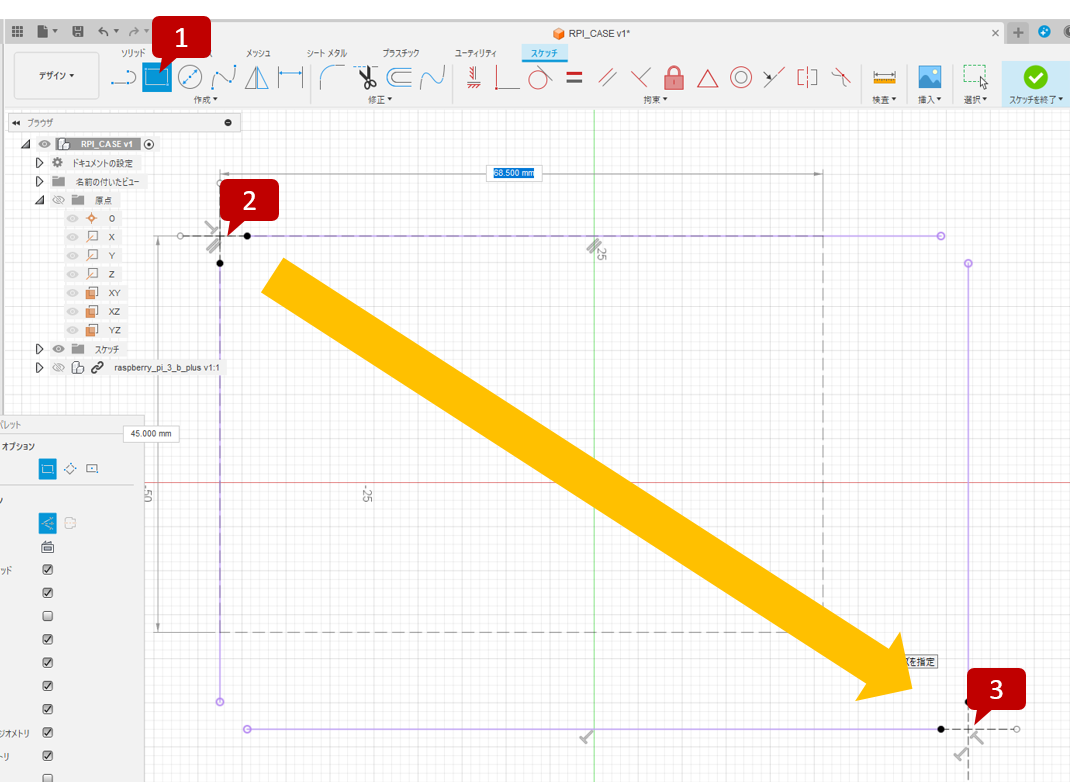Select the Offset tool
Image resolution: width=1070 pixels, height=782 pixels.
399,77
